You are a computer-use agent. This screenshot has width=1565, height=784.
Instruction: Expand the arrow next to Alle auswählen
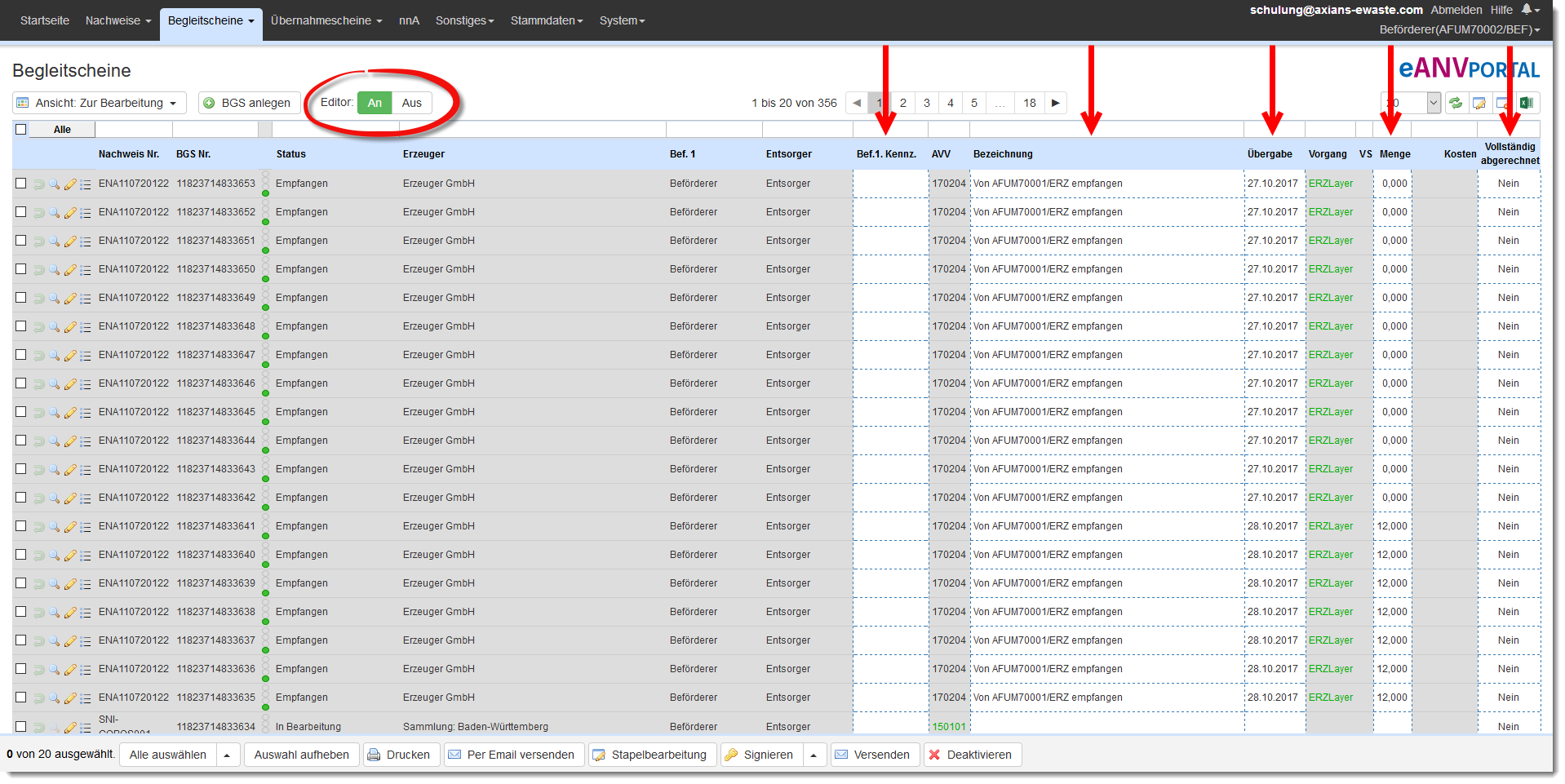tap(227, 755)
